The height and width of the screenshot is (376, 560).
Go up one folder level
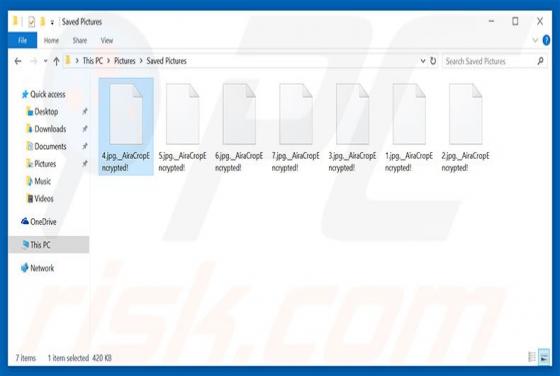[x=56, y=61]
